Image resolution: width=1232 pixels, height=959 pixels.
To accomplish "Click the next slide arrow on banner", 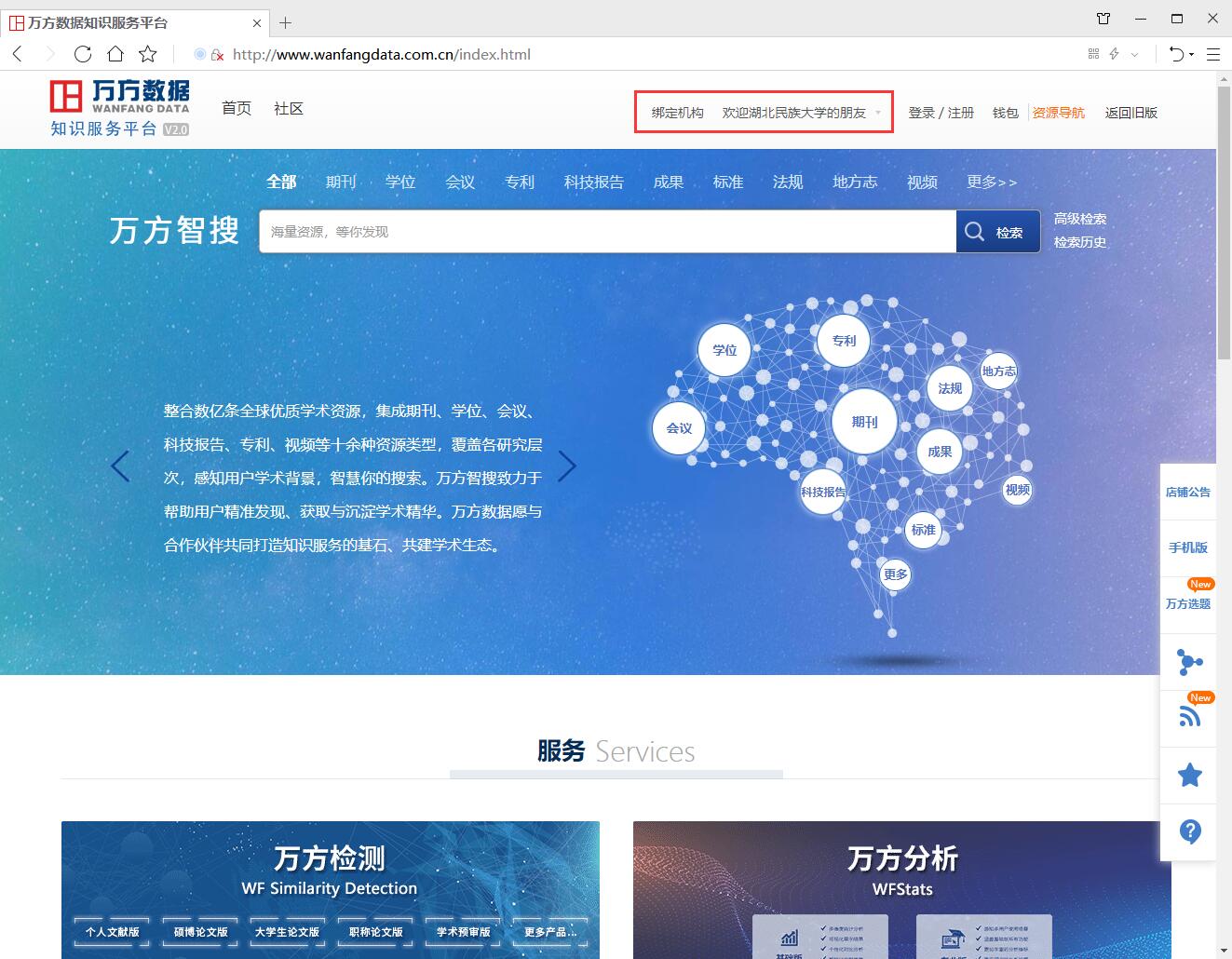I will (567, 466).
